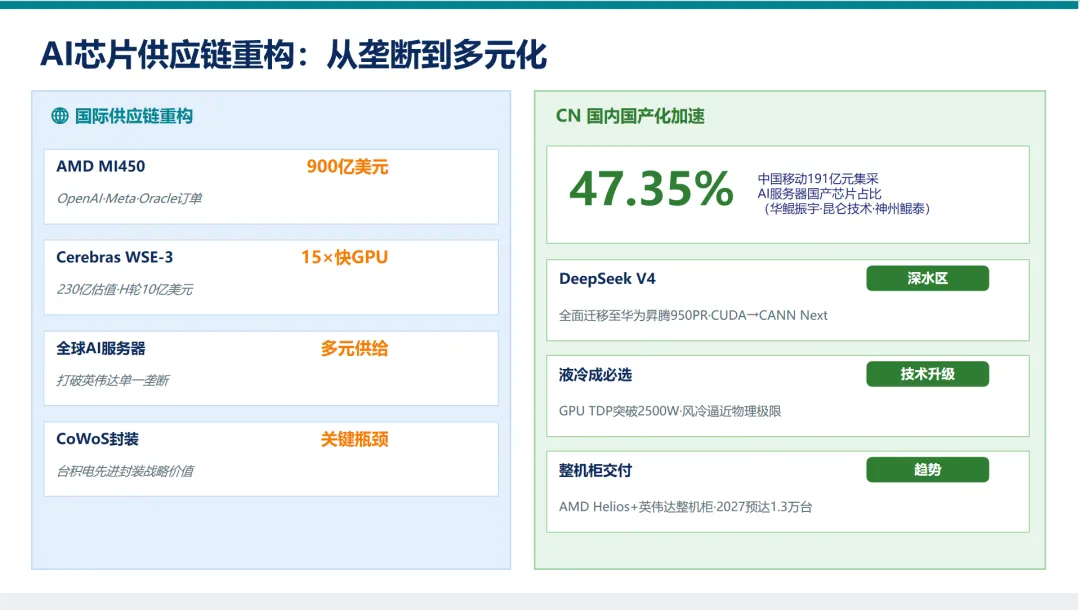Click the CN 国内国产化加速 heading
Image resolution: width=1080 pixels, height=610 pixels.
(630, 116)
